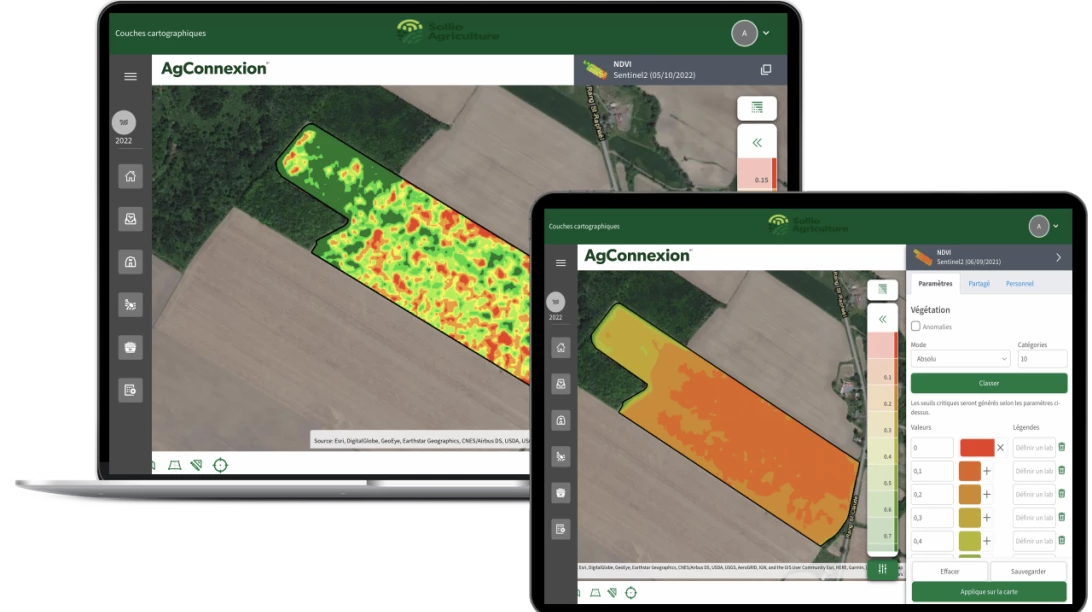1092x612 pixels.
Task: Click the document-gear icon in laptop sidebar
Action: point(130,390)
